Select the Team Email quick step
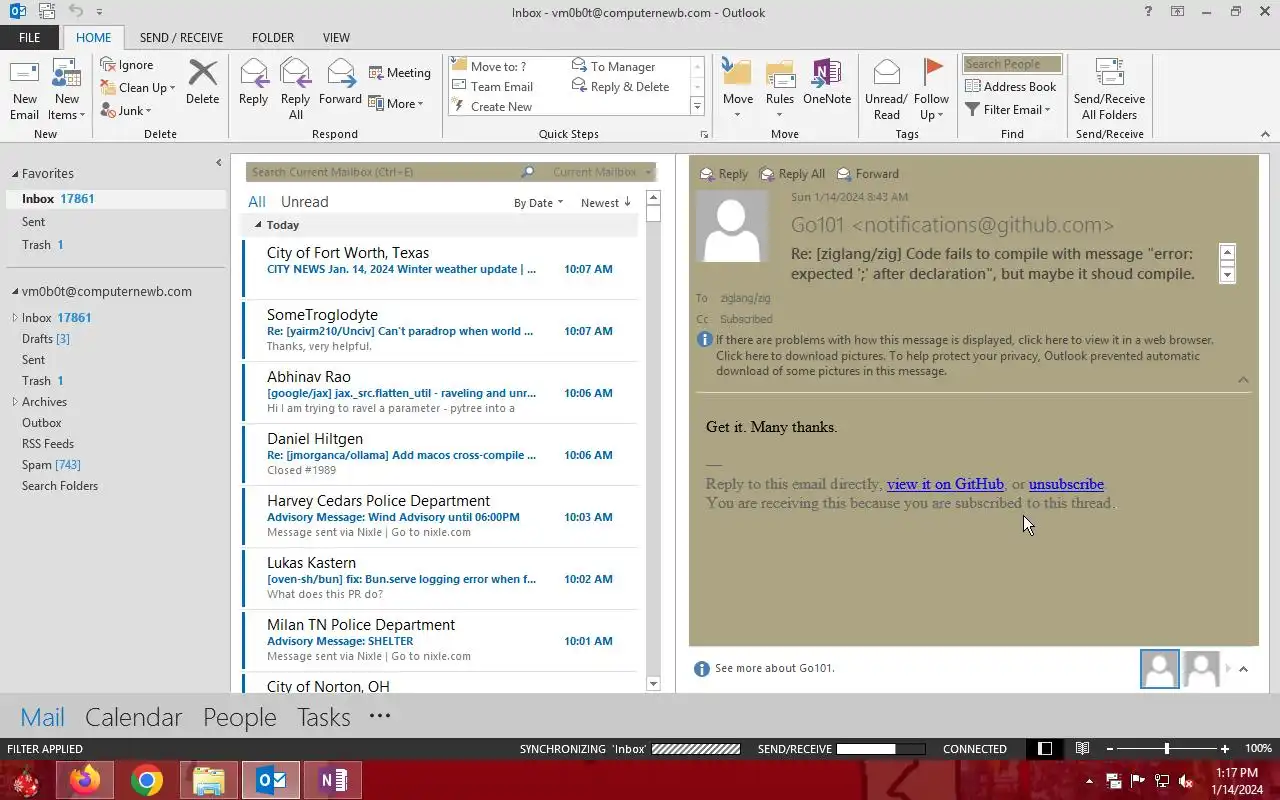 493,87
